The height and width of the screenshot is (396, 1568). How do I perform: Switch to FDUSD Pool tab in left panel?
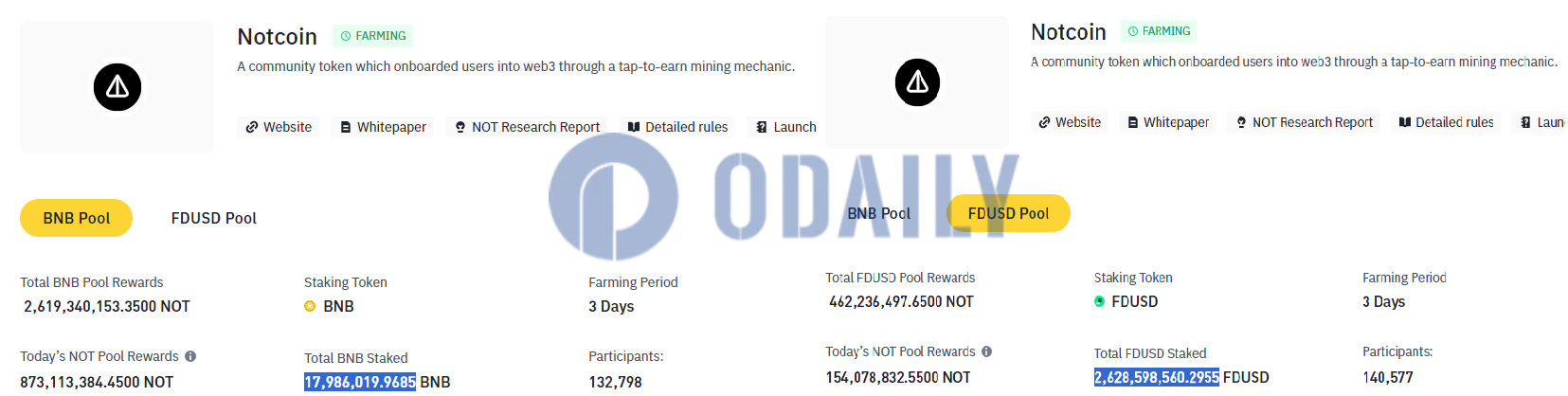point(214,218)
